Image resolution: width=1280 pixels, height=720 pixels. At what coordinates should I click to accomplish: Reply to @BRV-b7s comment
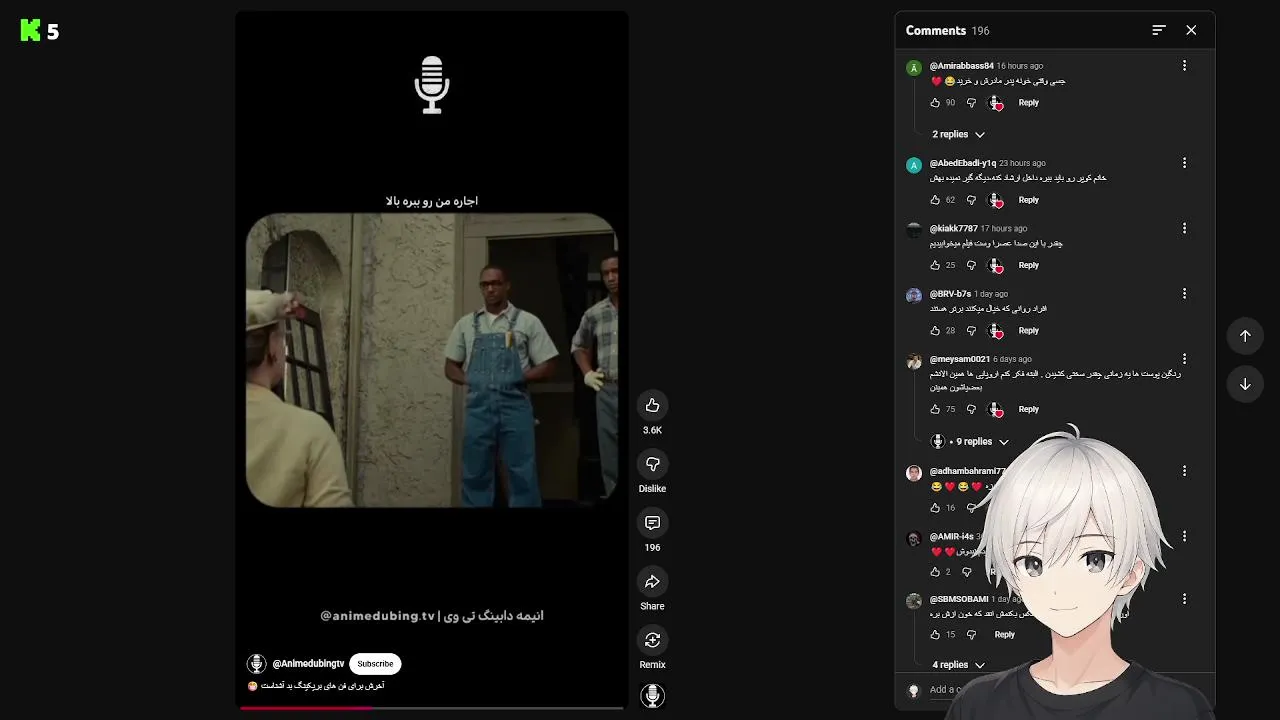(x=1028, y=331)
